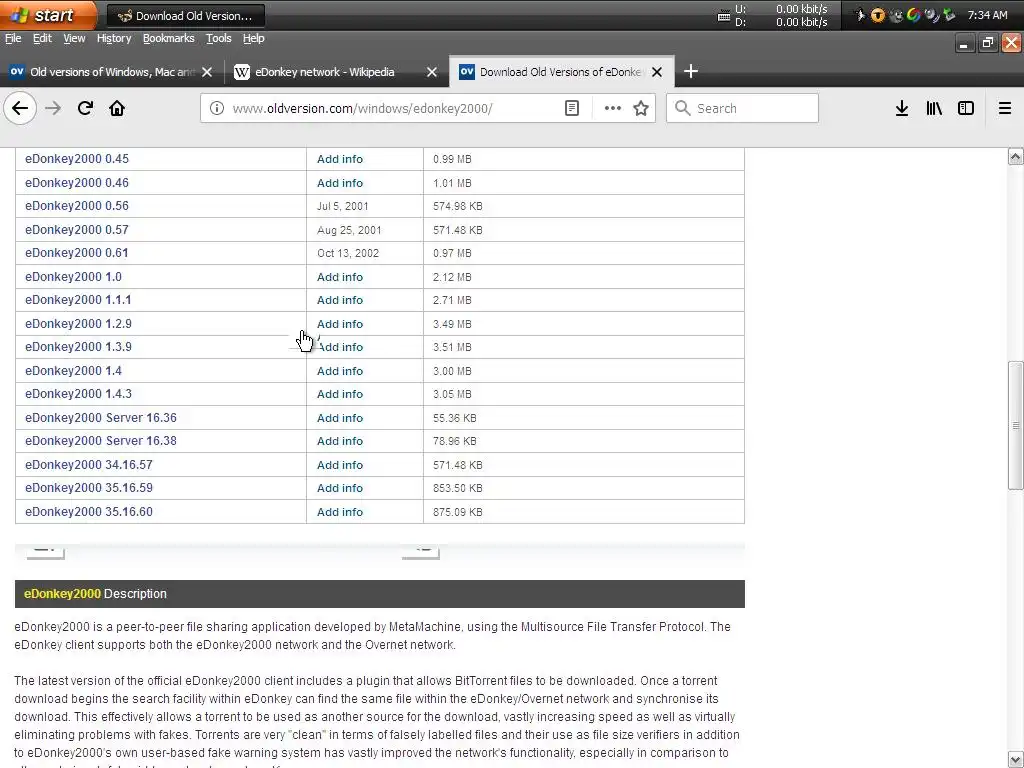This screenshot has height=768, width=1024.
Task: Click Add info for eDonkey2000 1.4.3
Action: (x=340, y=394)
